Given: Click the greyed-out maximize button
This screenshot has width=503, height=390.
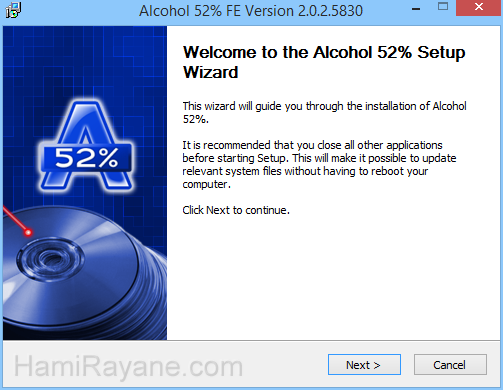Looking at the screenshot, I should click(443, 7).
